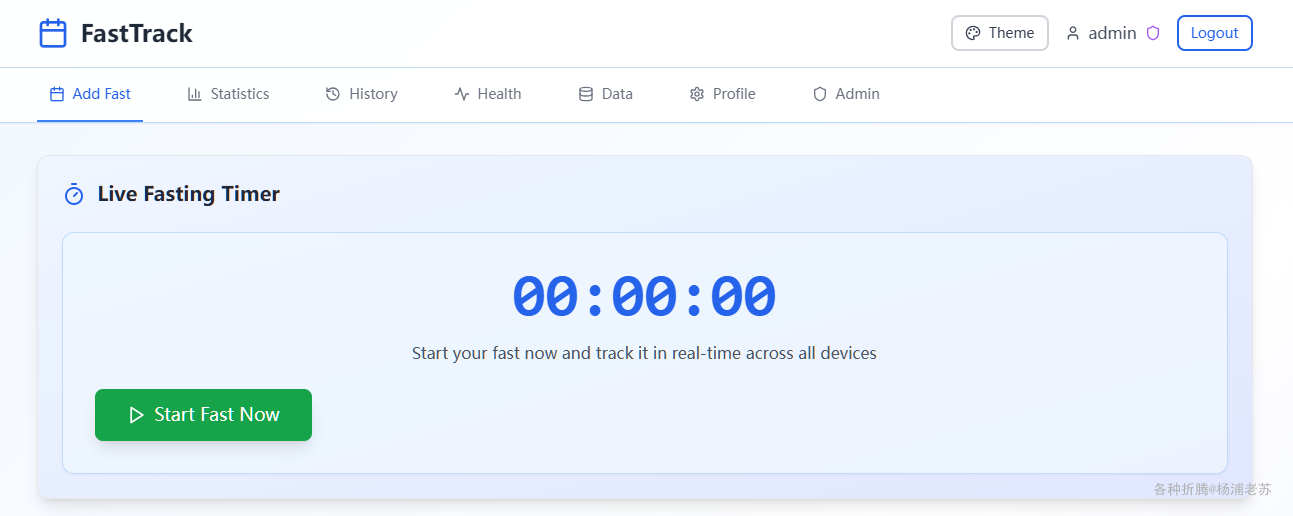Click the admin user name
This screenshot has width=1293, height=516.
pos(1112,33)
